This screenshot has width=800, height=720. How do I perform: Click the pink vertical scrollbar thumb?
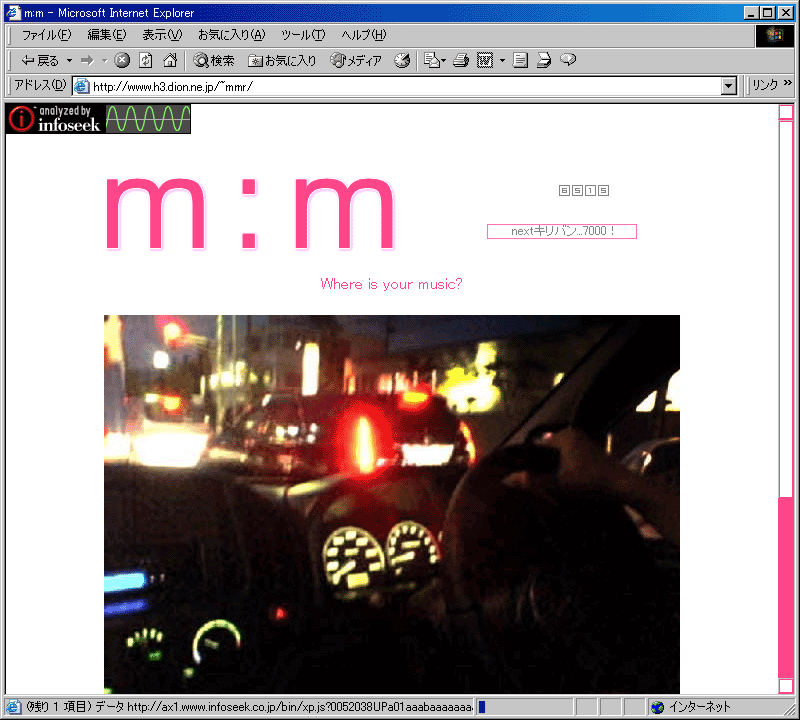click(786, 309)
